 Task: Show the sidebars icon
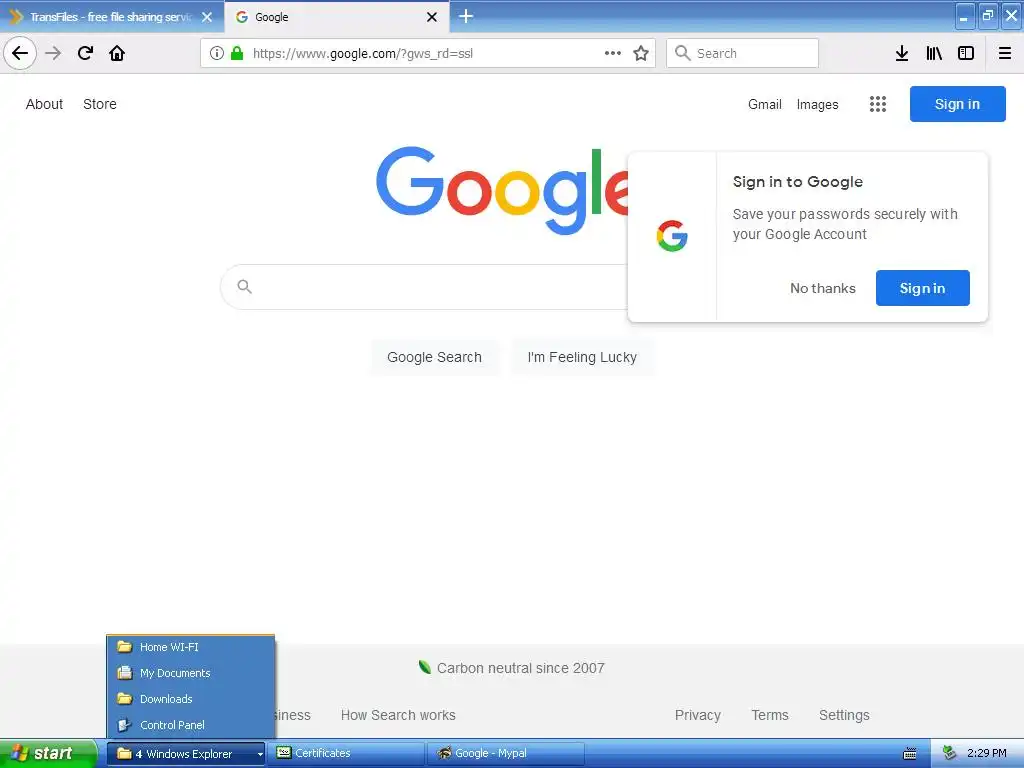[966, 53]
